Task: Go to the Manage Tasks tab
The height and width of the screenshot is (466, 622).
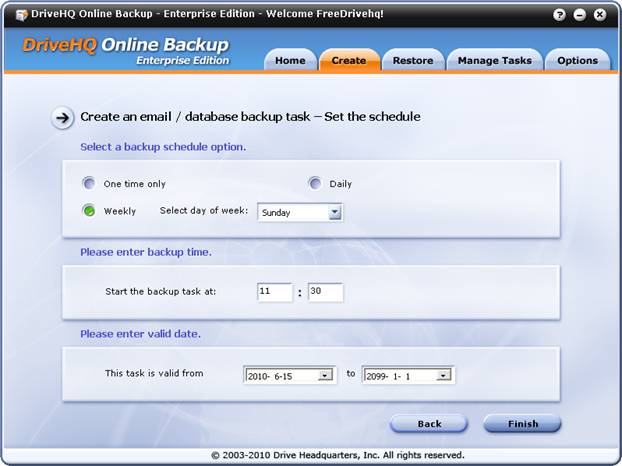Action: tap(494, 61)
